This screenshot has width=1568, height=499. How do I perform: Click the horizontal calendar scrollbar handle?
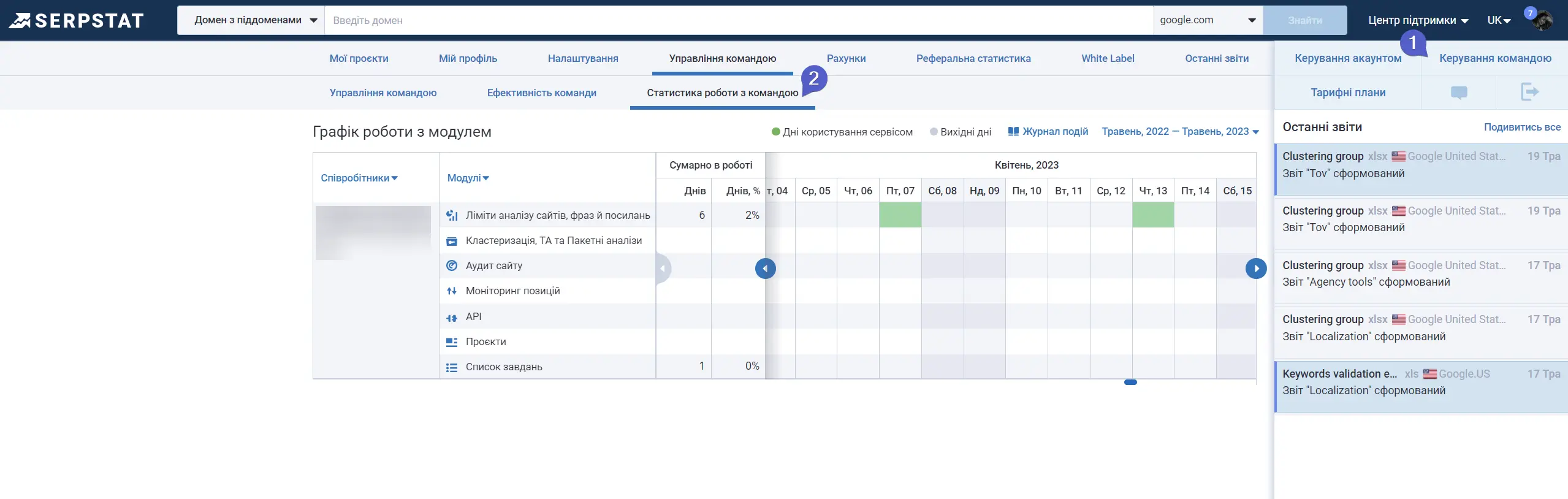pos(1130,382)
